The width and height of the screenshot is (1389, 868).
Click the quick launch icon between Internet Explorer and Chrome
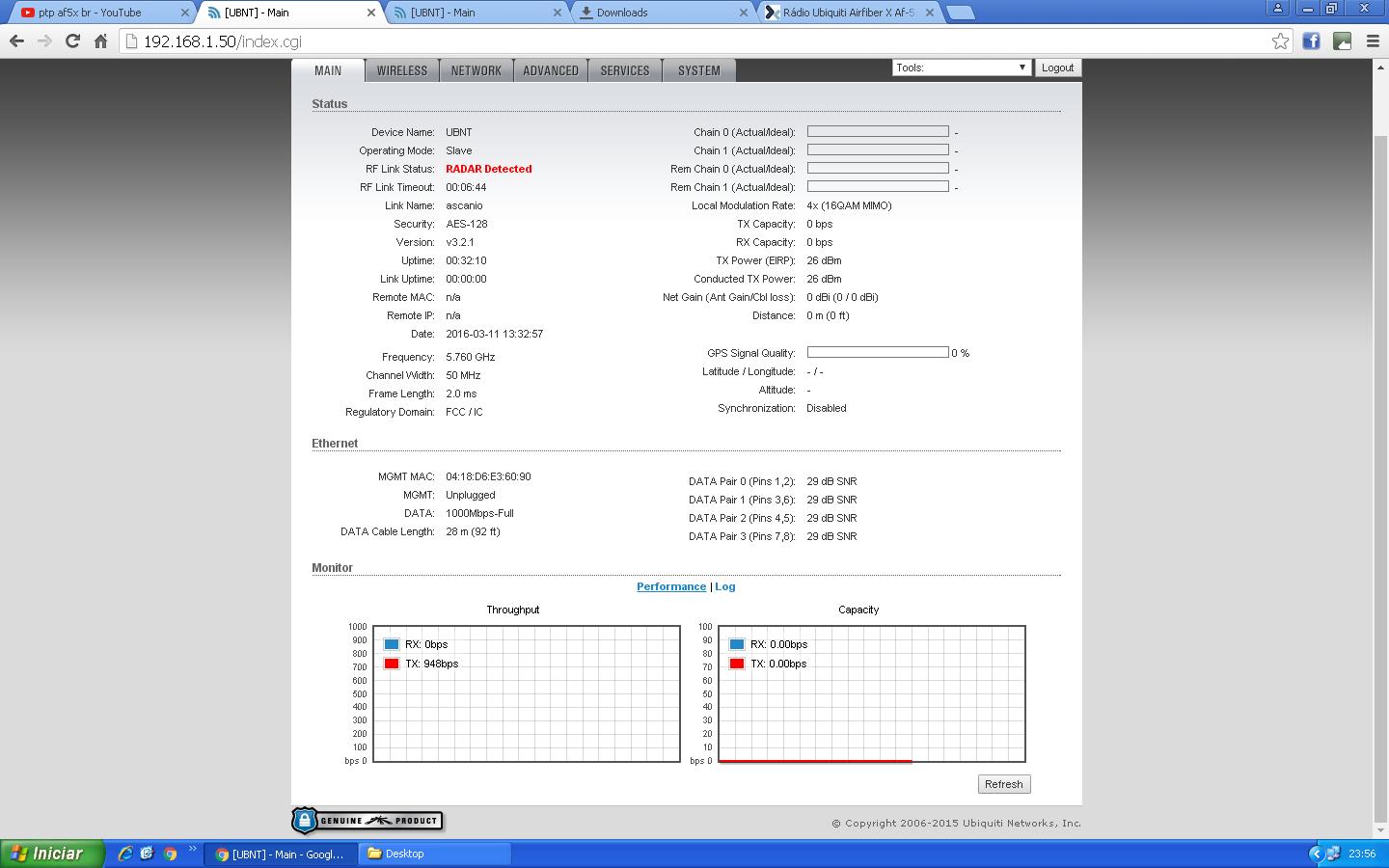(x=147, y=854)
